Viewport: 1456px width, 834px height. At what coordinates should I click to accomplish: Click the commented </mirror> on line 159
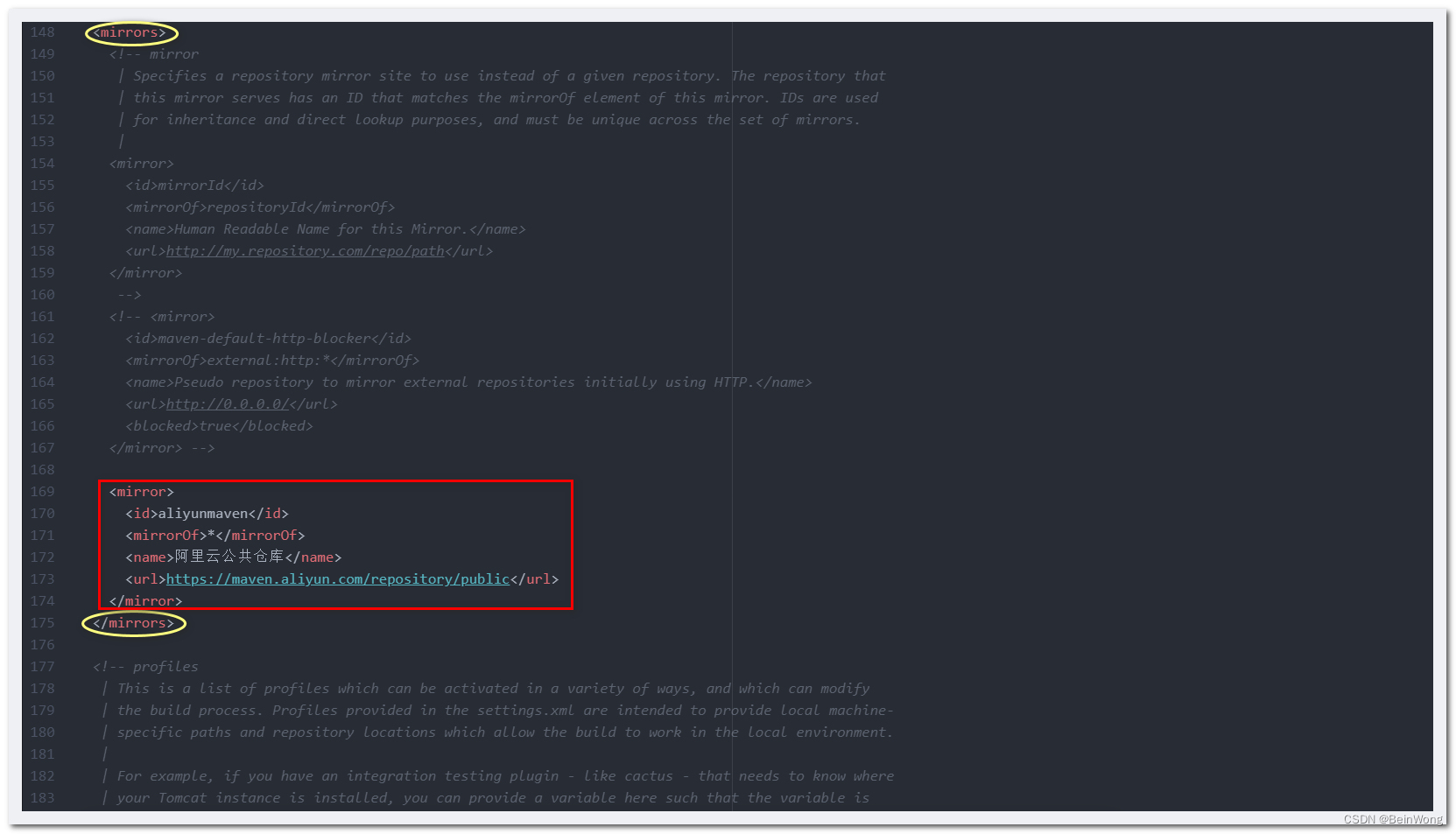click(x=146, y=273)
